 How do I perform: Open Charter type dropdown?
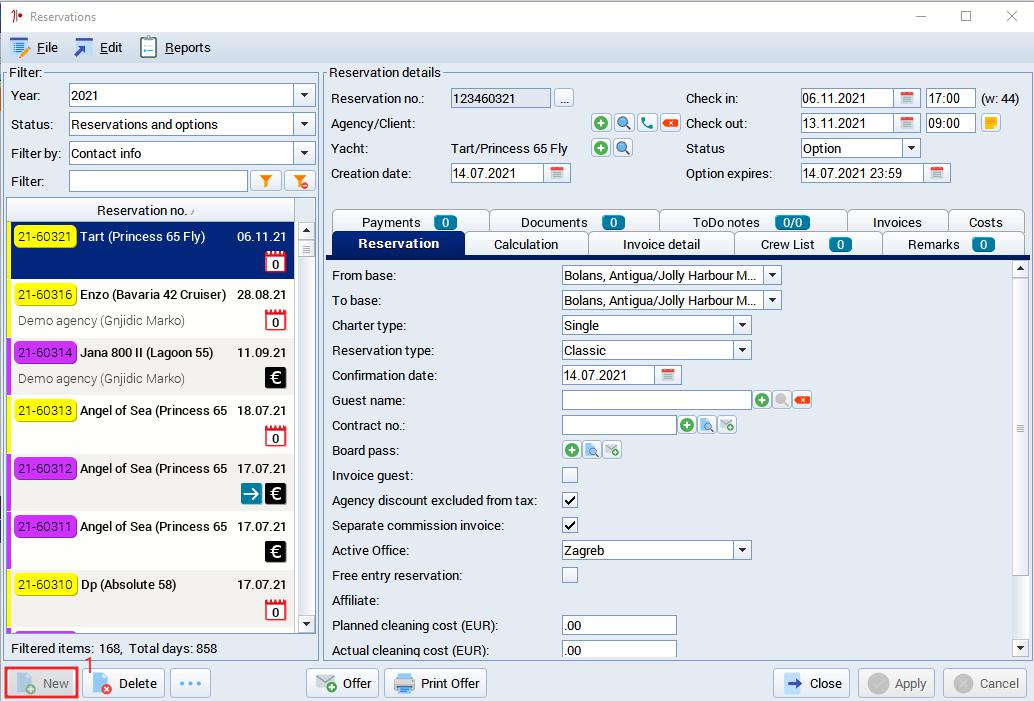[743, 325]
